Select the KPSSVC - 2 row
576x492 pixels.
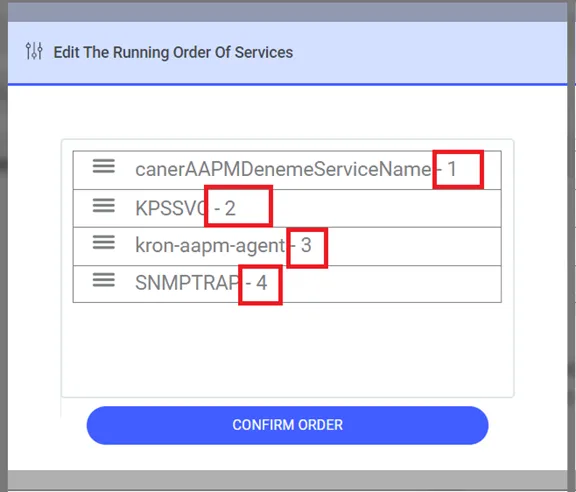287,208
